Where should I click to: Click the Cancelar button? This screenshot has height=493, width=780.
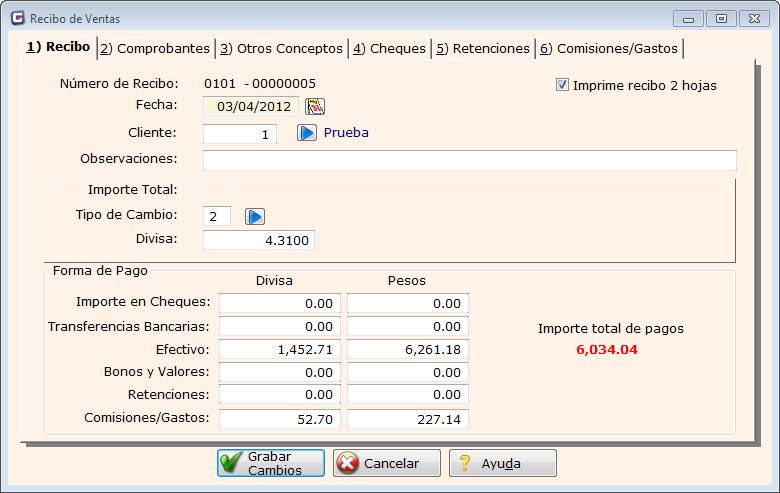point(387,463)
